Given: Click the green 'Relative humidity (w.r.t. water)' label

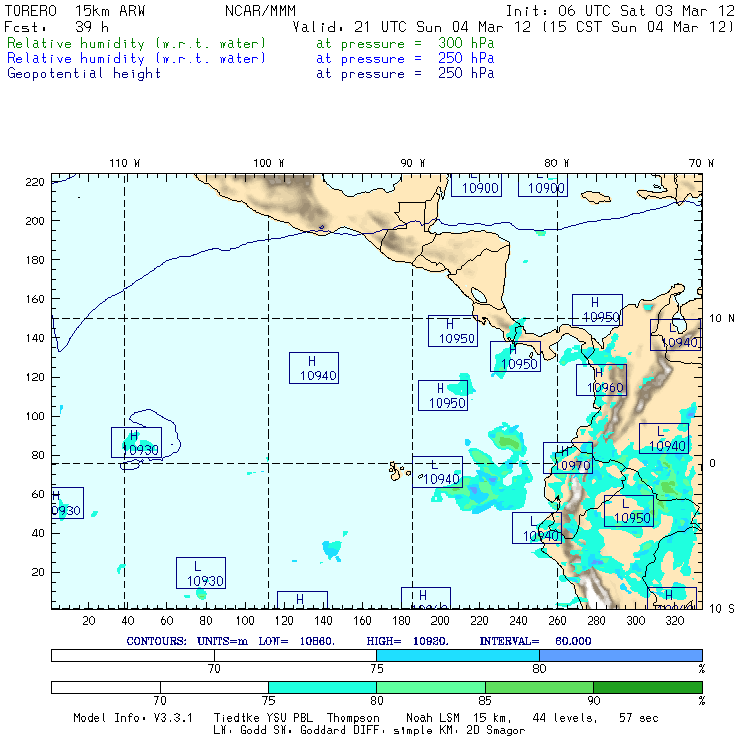Looking at the screenshot, I should tap(136, 43).
